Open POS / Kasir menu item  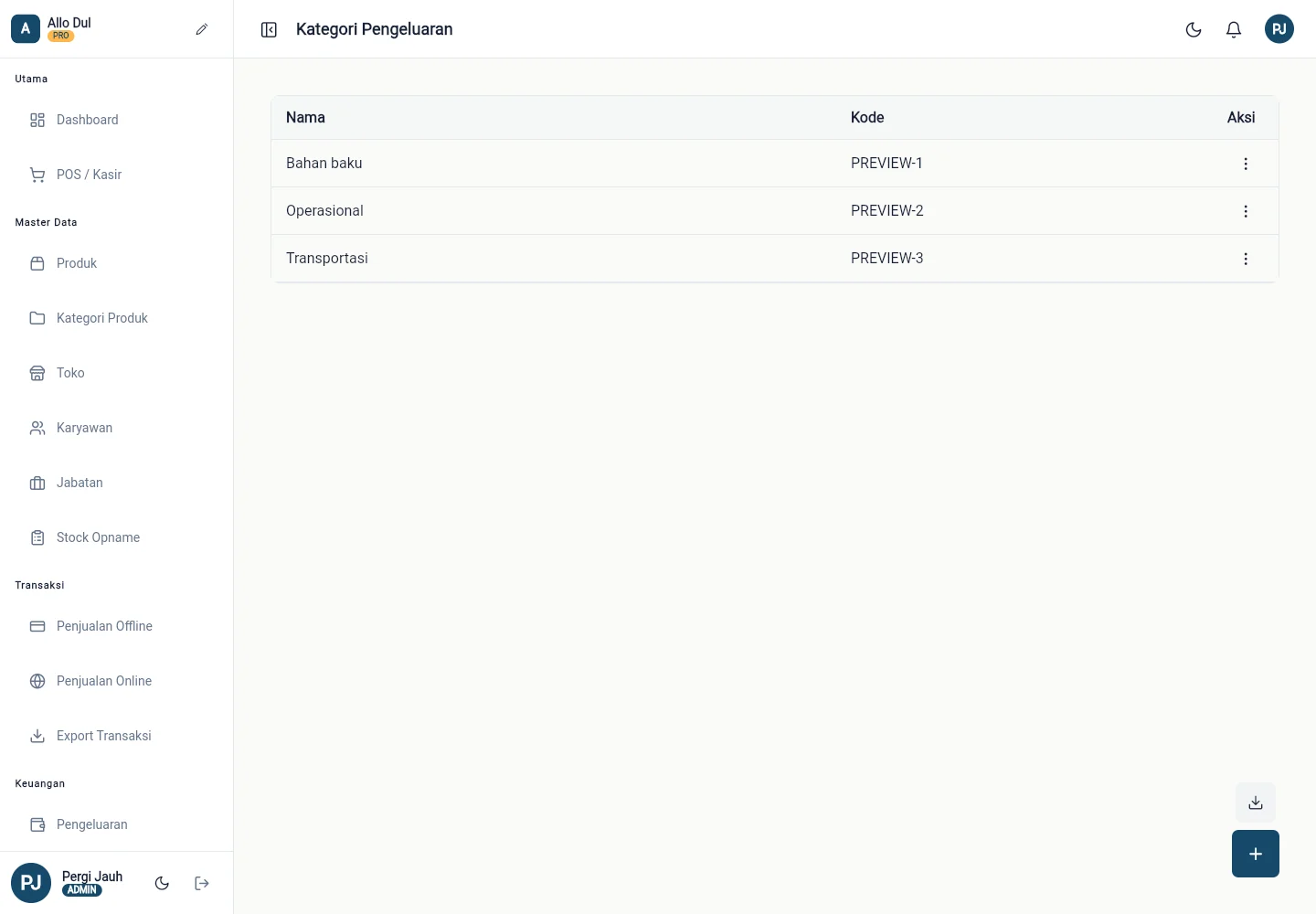click(116, 175)
